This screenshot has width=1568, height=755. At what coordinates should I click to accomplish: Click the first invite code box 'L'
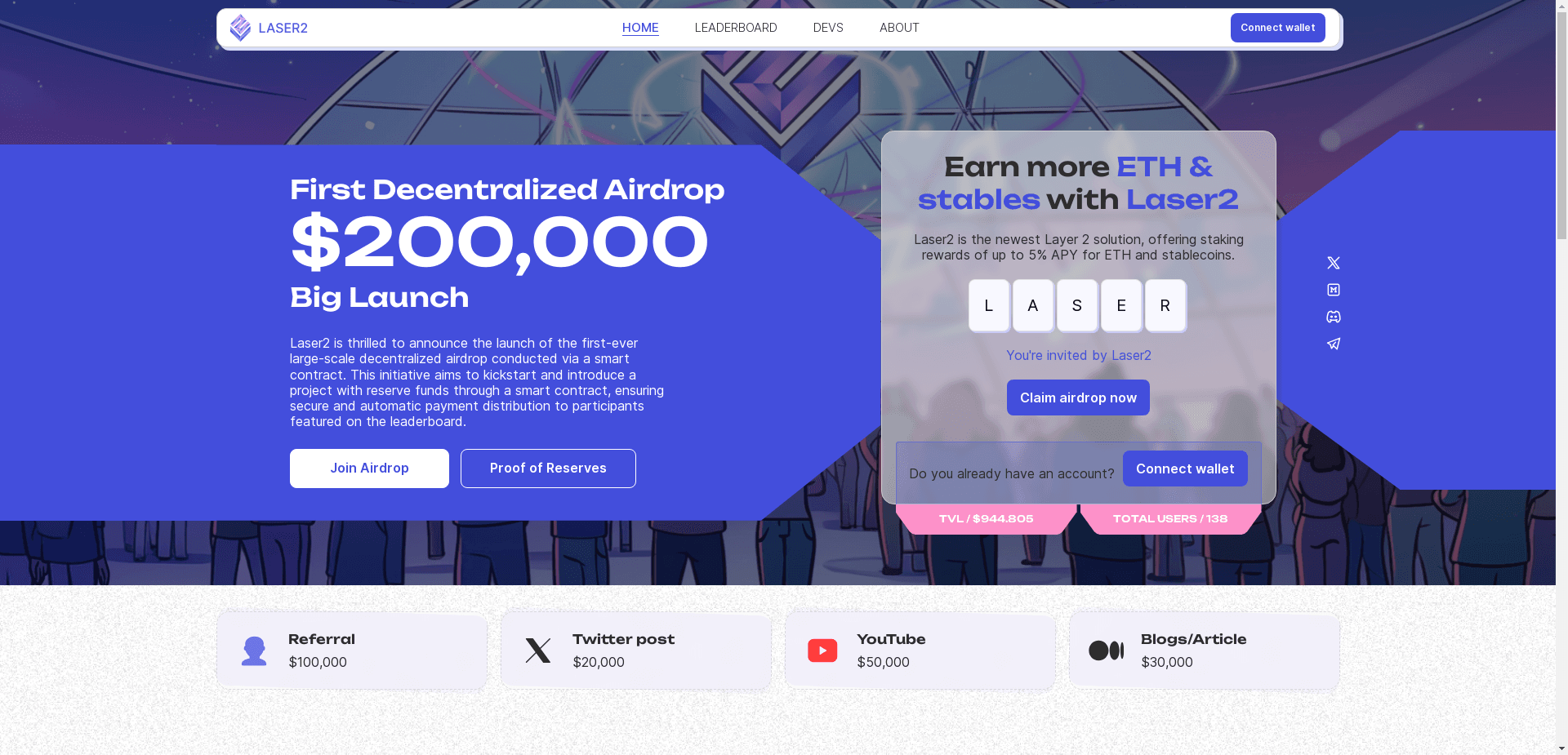point(989,306)
